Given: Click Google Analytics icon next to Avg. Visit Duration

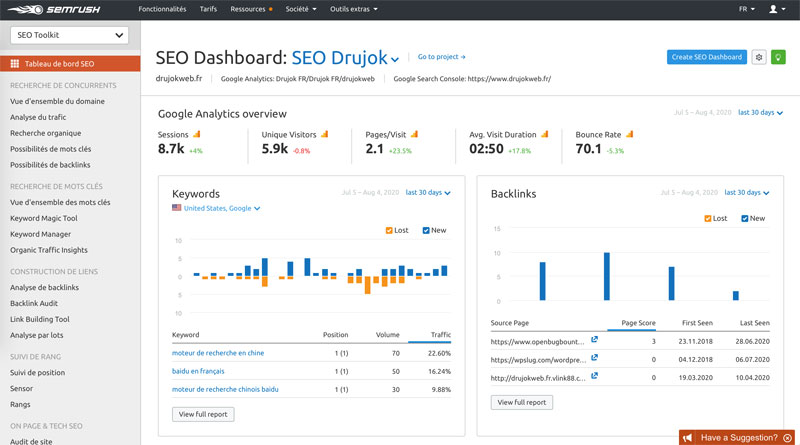Looking at the screenshot, I should click(544, 134).
